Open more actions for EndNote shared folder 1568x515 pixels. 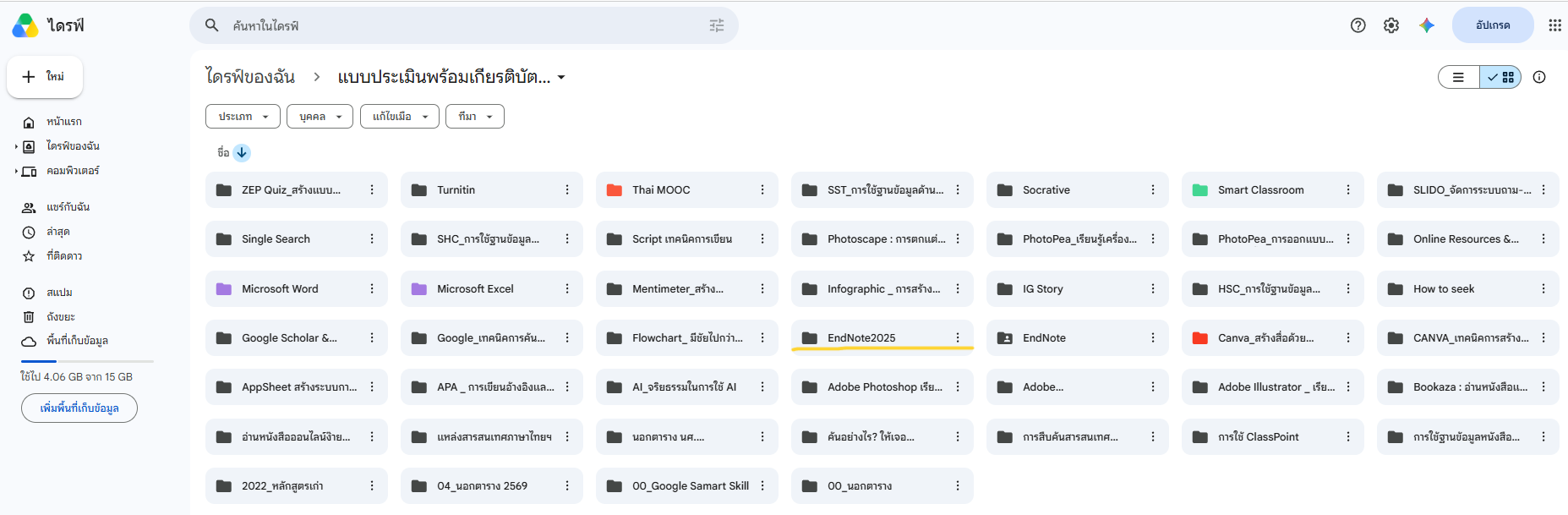(1153, 338)
